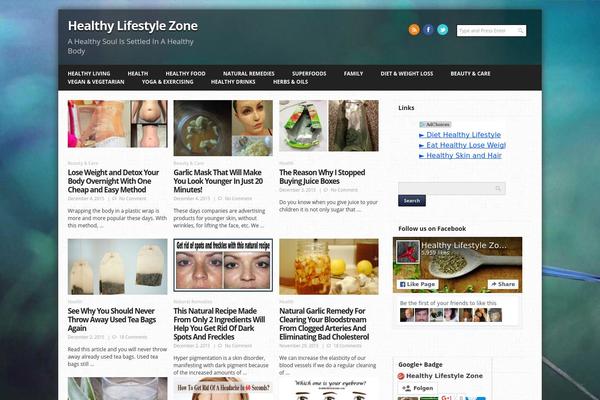
Task: Click the Google+ Folgen button
Action: point(417,388)
